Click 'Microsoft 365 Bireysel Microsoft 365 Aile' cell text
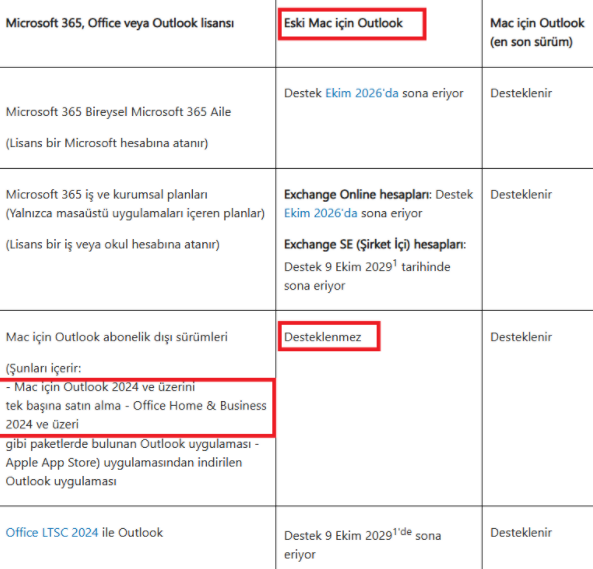This screenshot has width=593, height=569. pos(118,112)
